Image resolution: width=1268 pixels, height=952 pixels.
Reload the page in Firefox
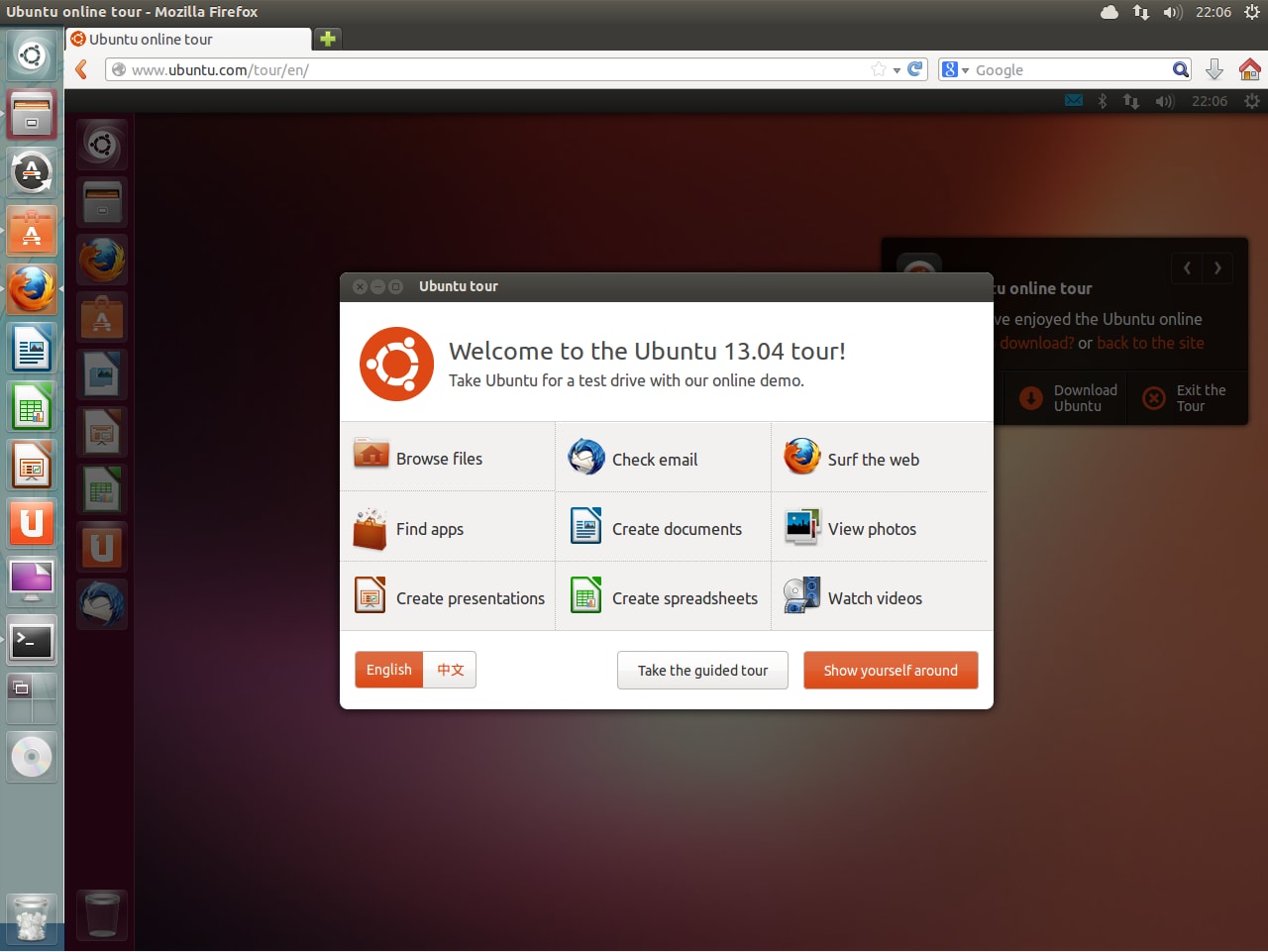[x=915, y=69]
